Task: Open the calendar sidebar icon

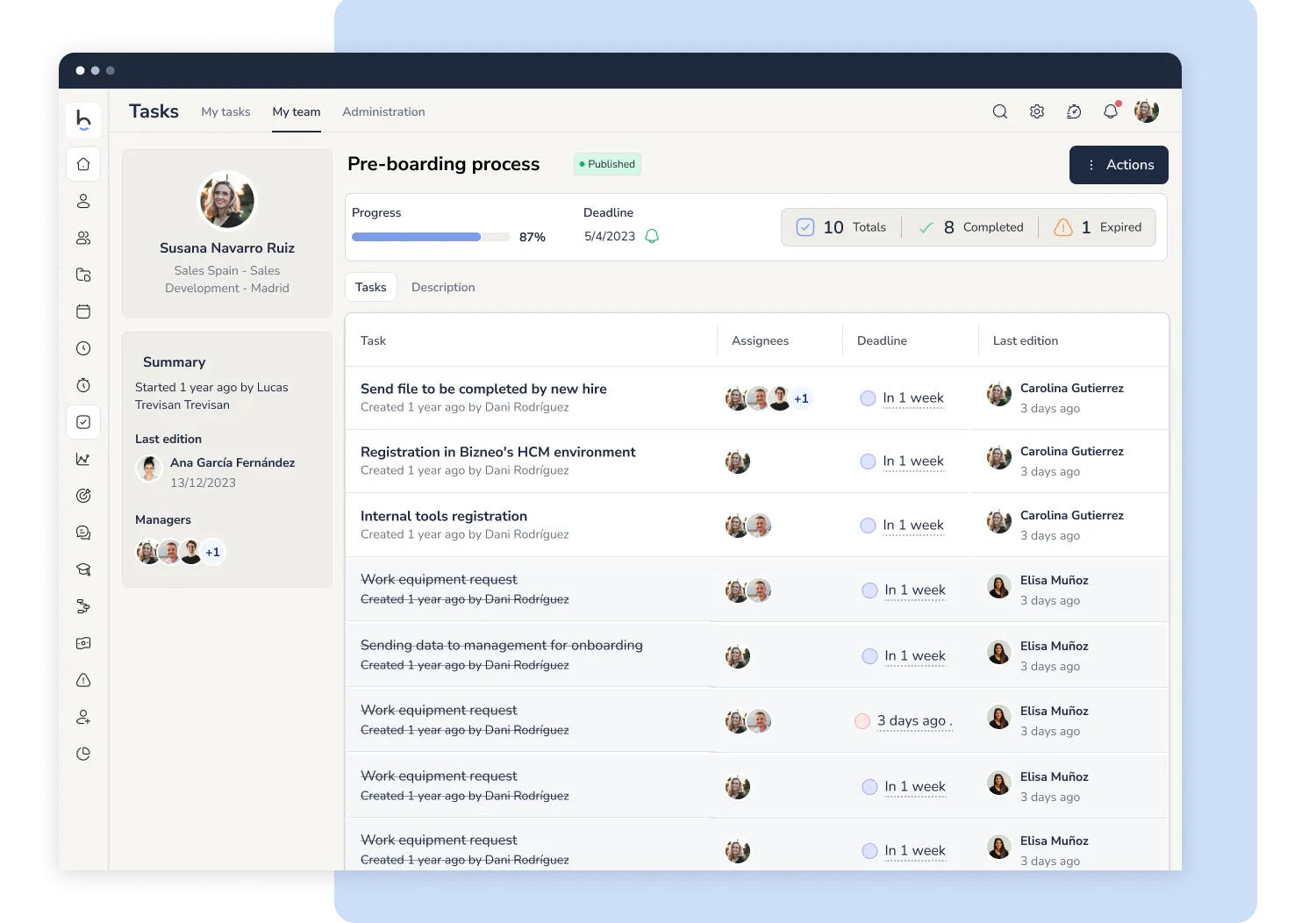Action: click(83, 311)
